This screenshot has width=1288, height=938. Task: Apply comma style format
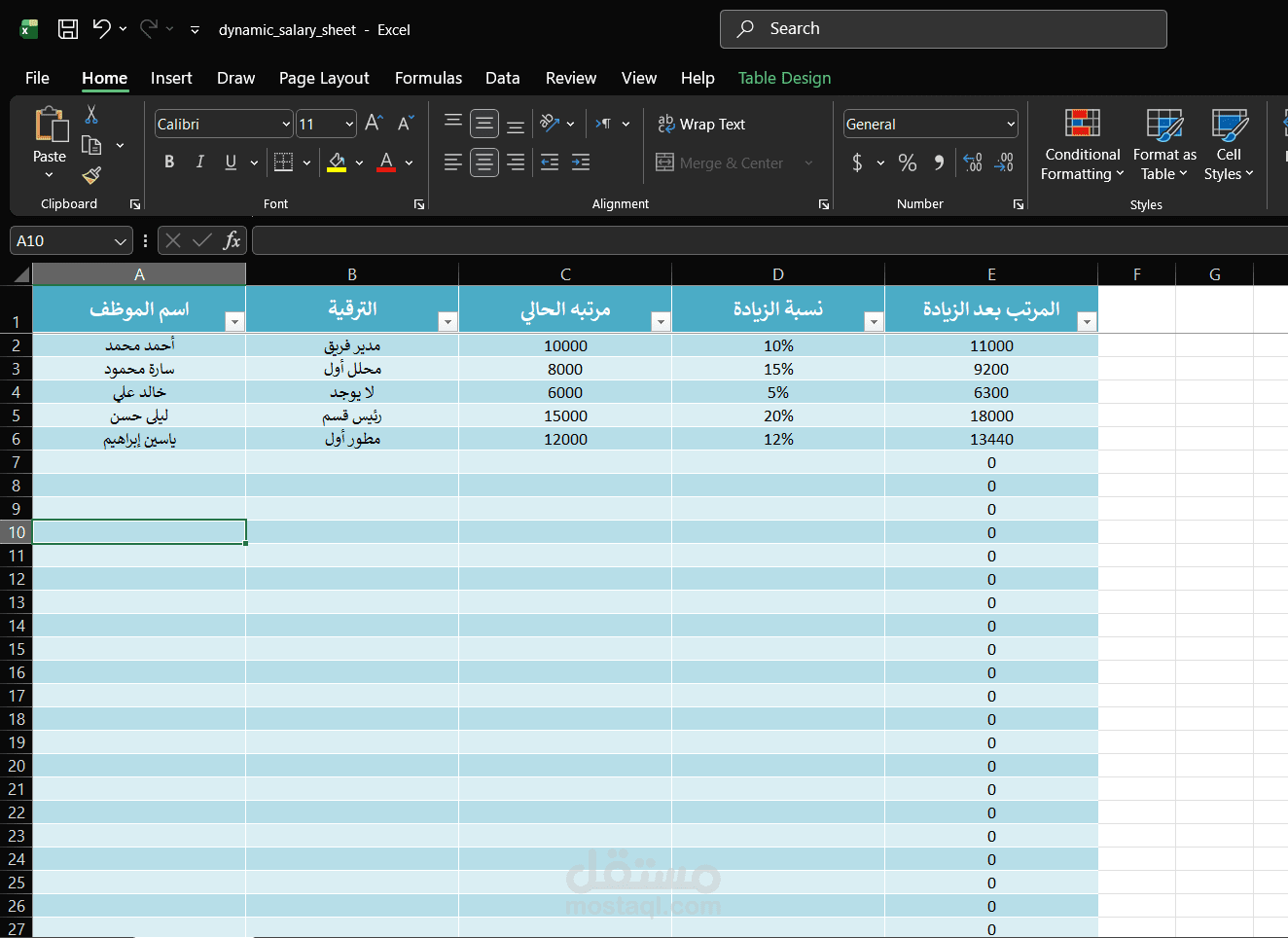point(939,162)
